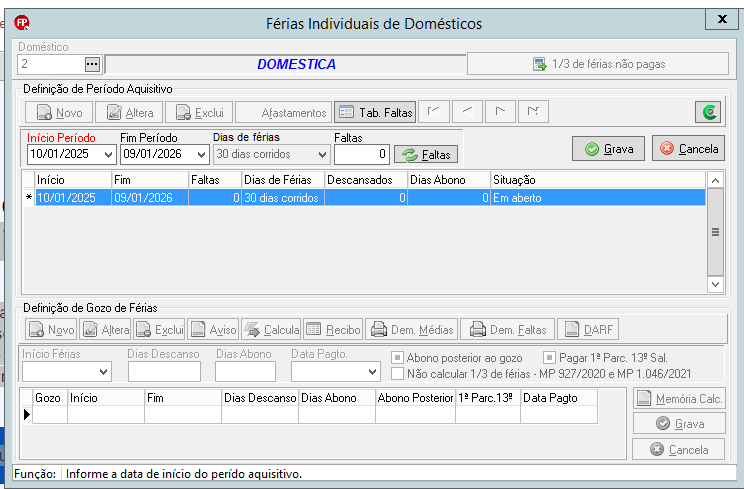Click the FP application icon in title bar
Viewport: 744px width, 489px height.
[22, 23]
